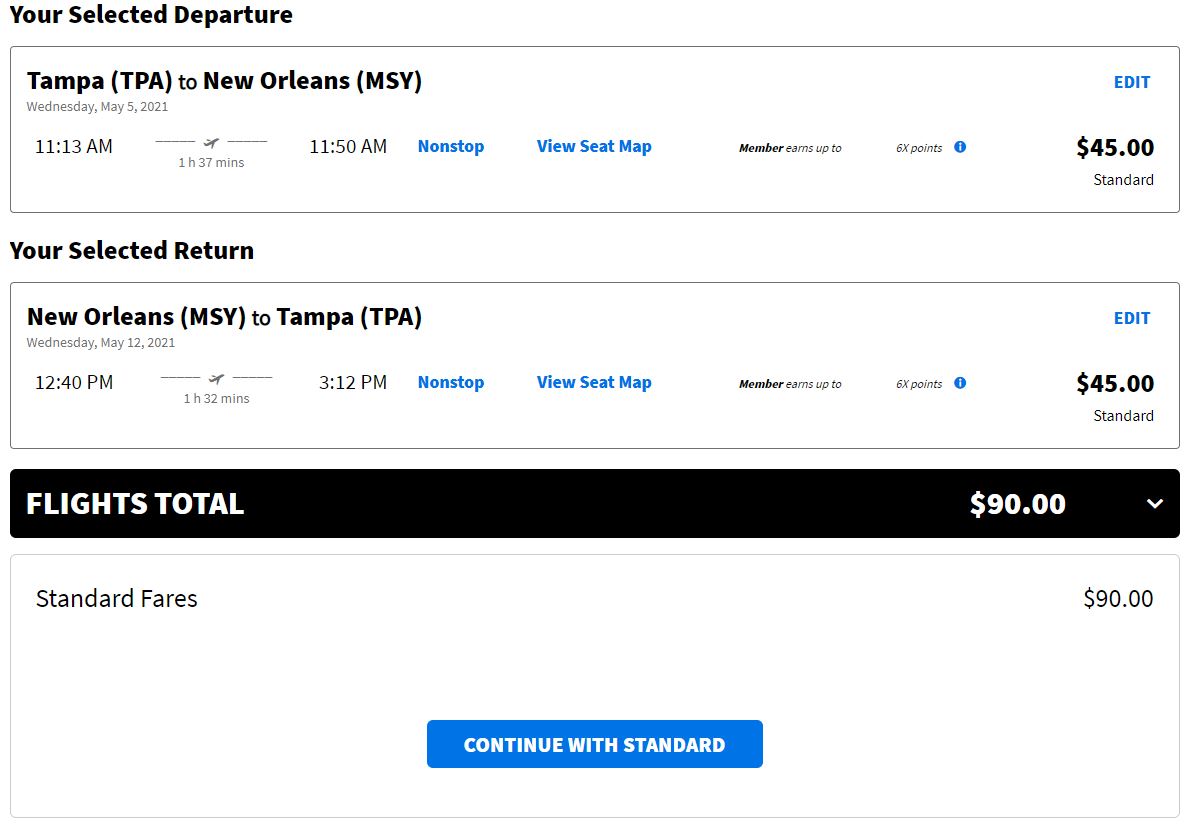Continue with Standard fare
1195x825 pixels.
coord(594,744)
